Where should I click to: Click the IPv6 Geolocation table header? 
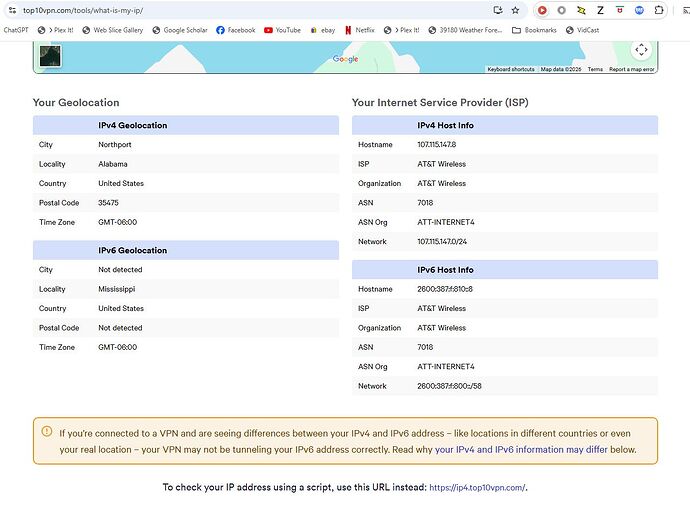point(186,250)
